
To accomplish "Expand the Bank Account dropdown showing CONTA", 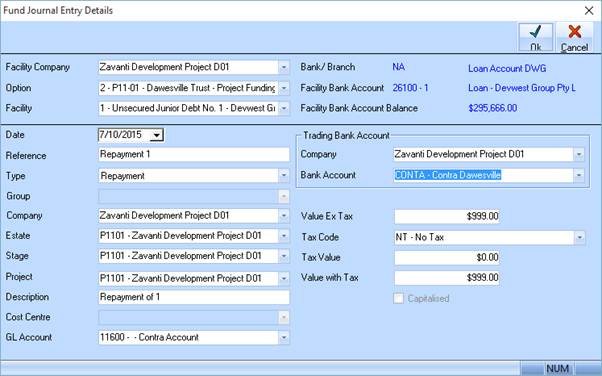I will click(x=579, y=176).
